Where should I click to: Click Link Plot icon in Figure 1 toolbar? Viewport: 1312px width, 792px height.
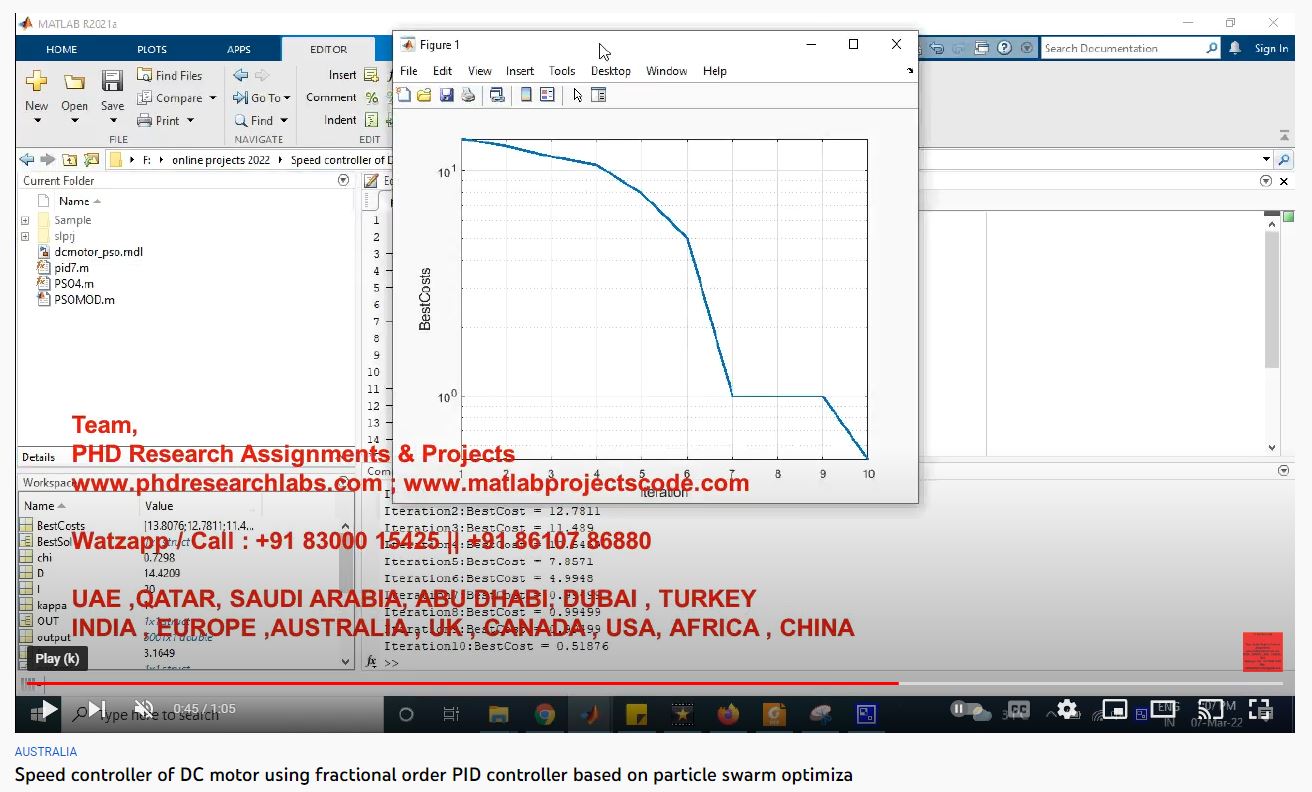[496, 95]
